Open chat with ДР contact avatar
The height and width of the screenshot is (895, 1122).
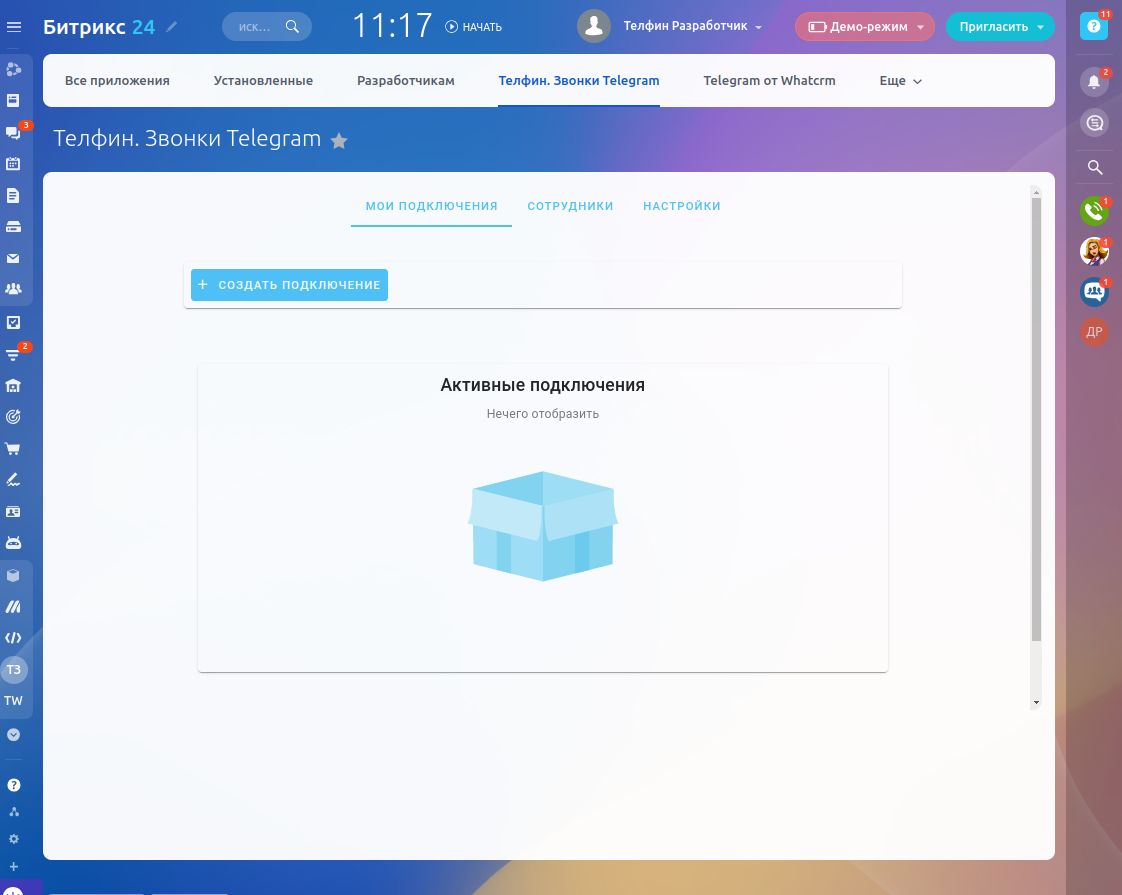1094,332
